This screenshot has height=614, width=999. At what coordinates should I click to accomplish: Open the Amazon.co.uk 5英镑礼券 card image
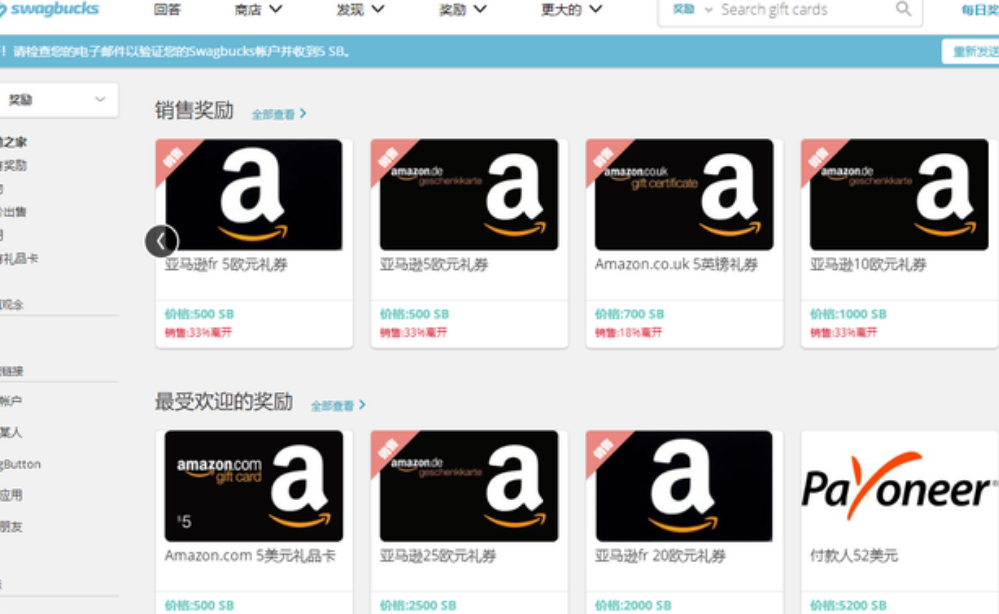tap(684, 195)
